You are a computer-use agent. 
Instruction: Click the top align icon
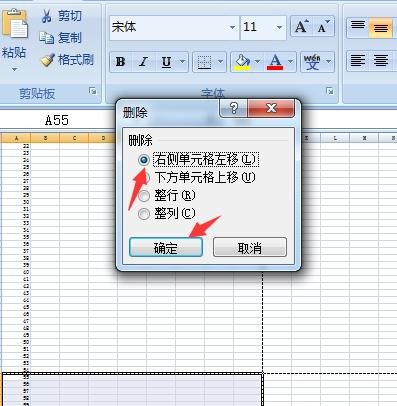point(358,27)
